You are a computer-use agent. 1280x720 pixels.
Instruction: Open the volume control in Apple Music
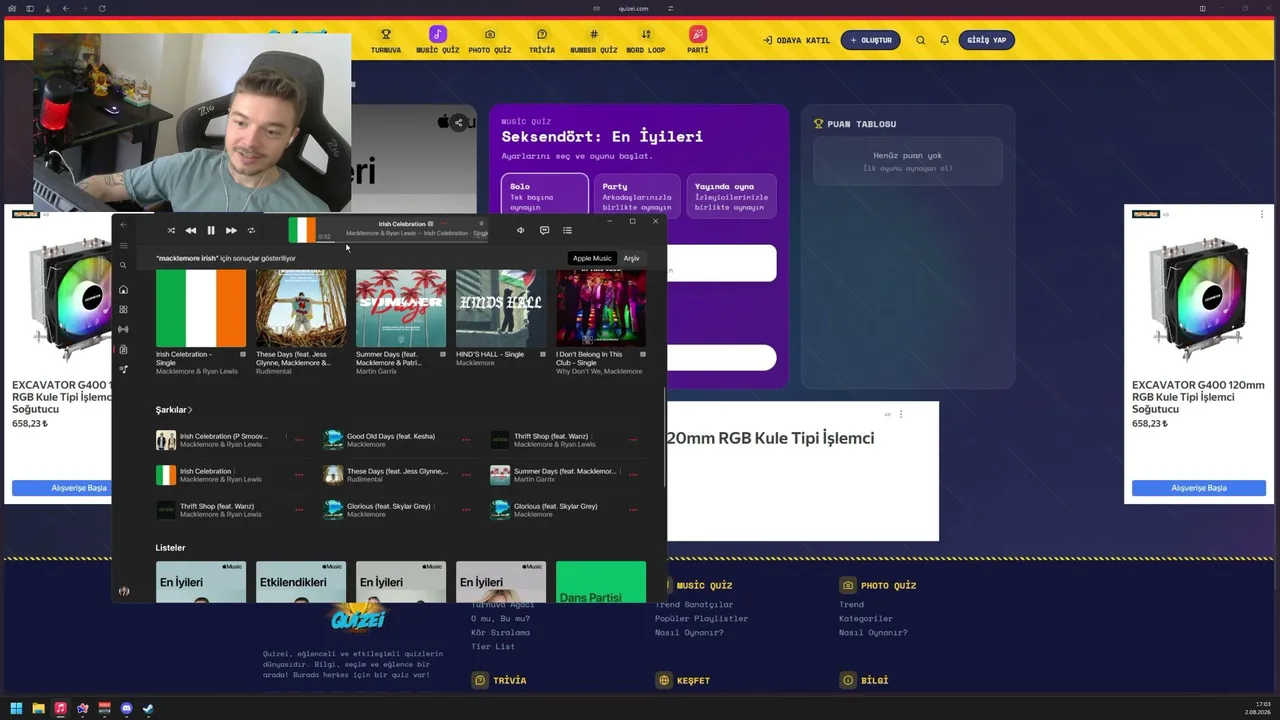pos(520,231)
